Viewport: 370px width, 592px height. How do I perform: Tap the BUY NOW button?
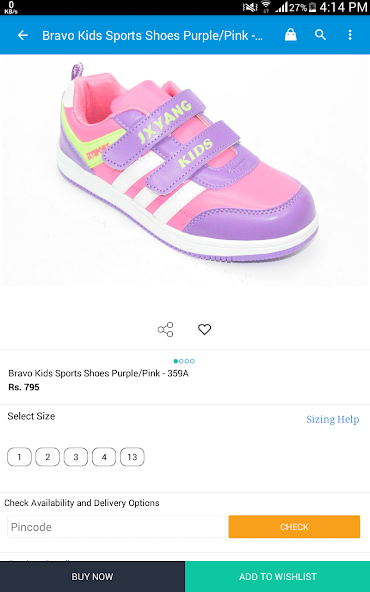(x=92, y=577)
